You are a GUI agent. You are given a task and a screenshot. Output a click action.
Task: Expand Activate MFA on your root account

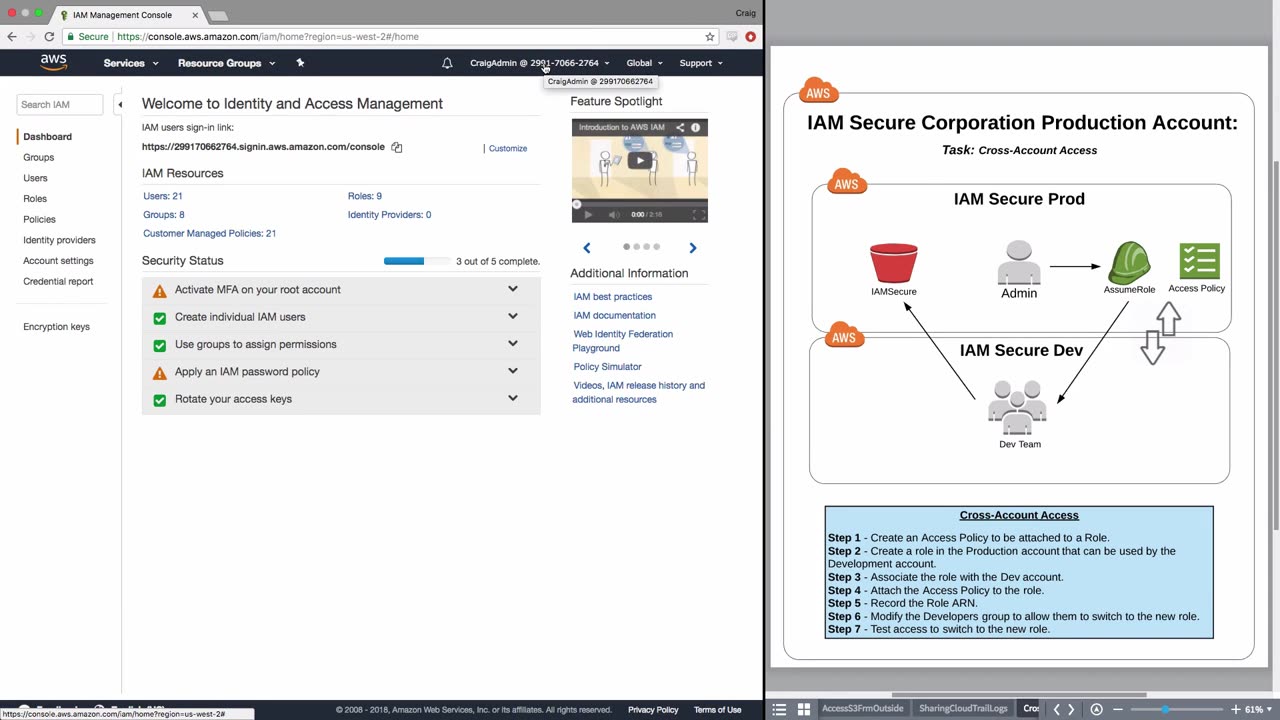513,289
